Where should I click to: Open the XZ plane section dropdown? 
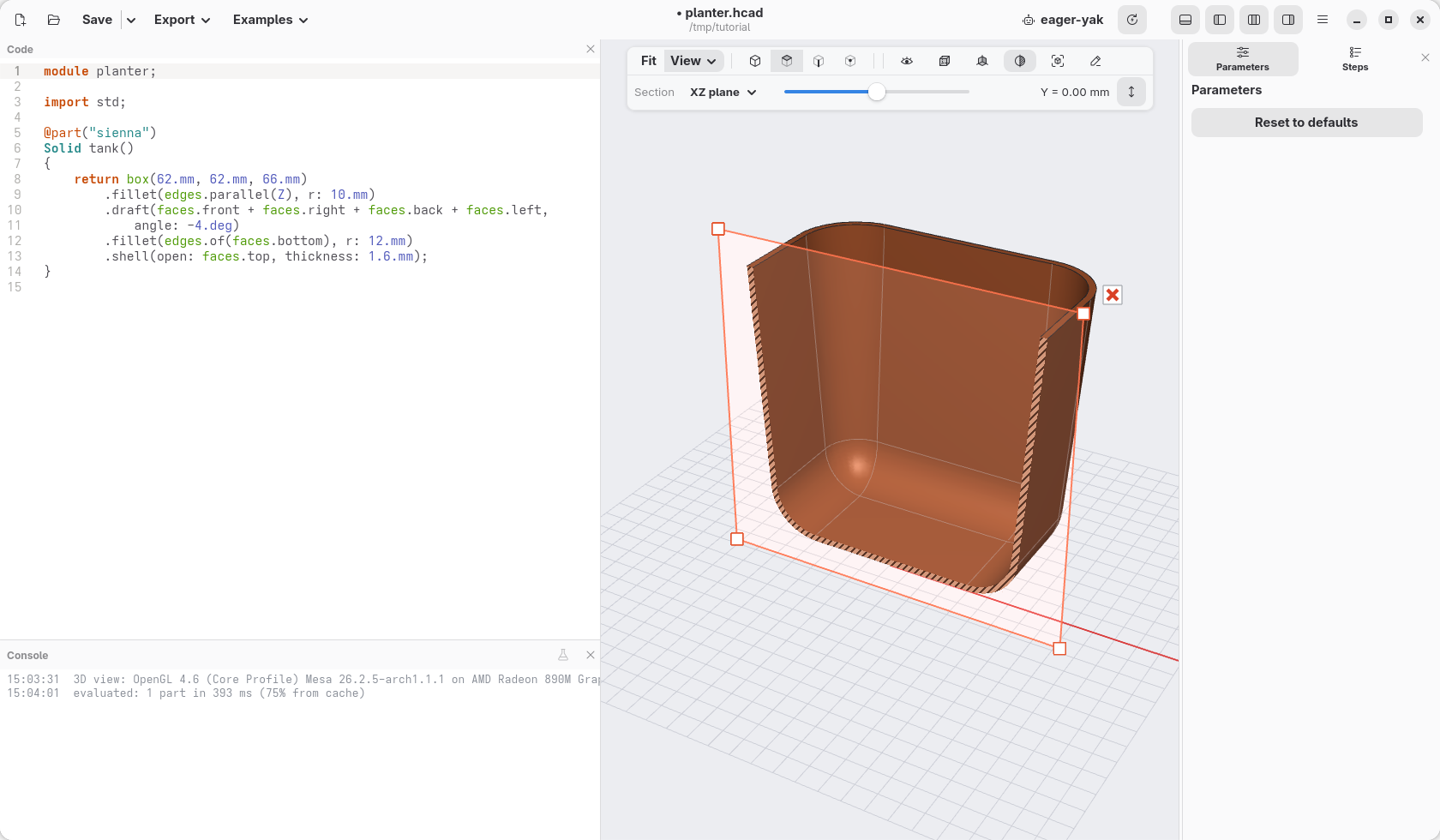[x=723, y=93]
